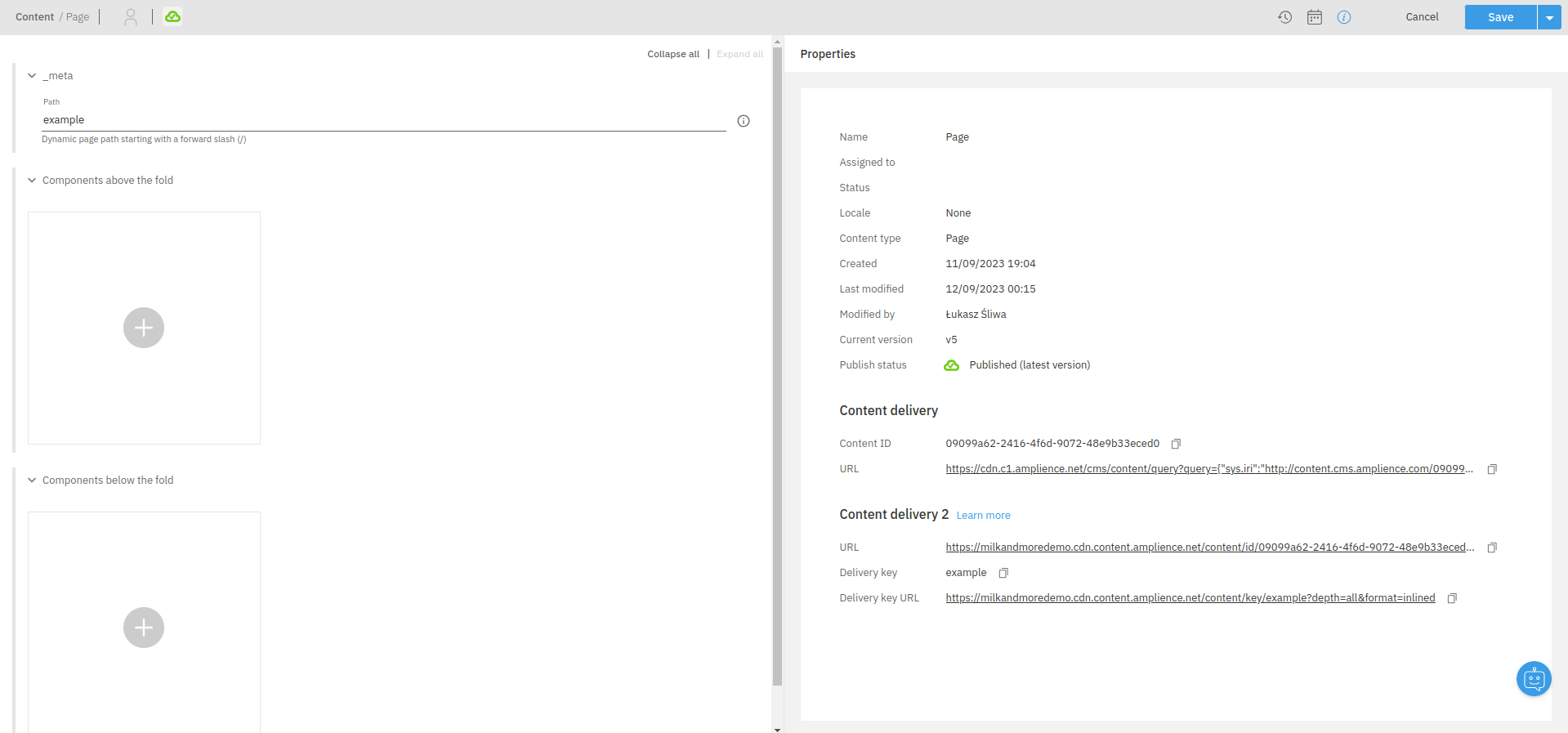Click the green cloud publish status icon
Image resolution: width=1568 pixels, height=733 pixels.
tap(172, 17)
